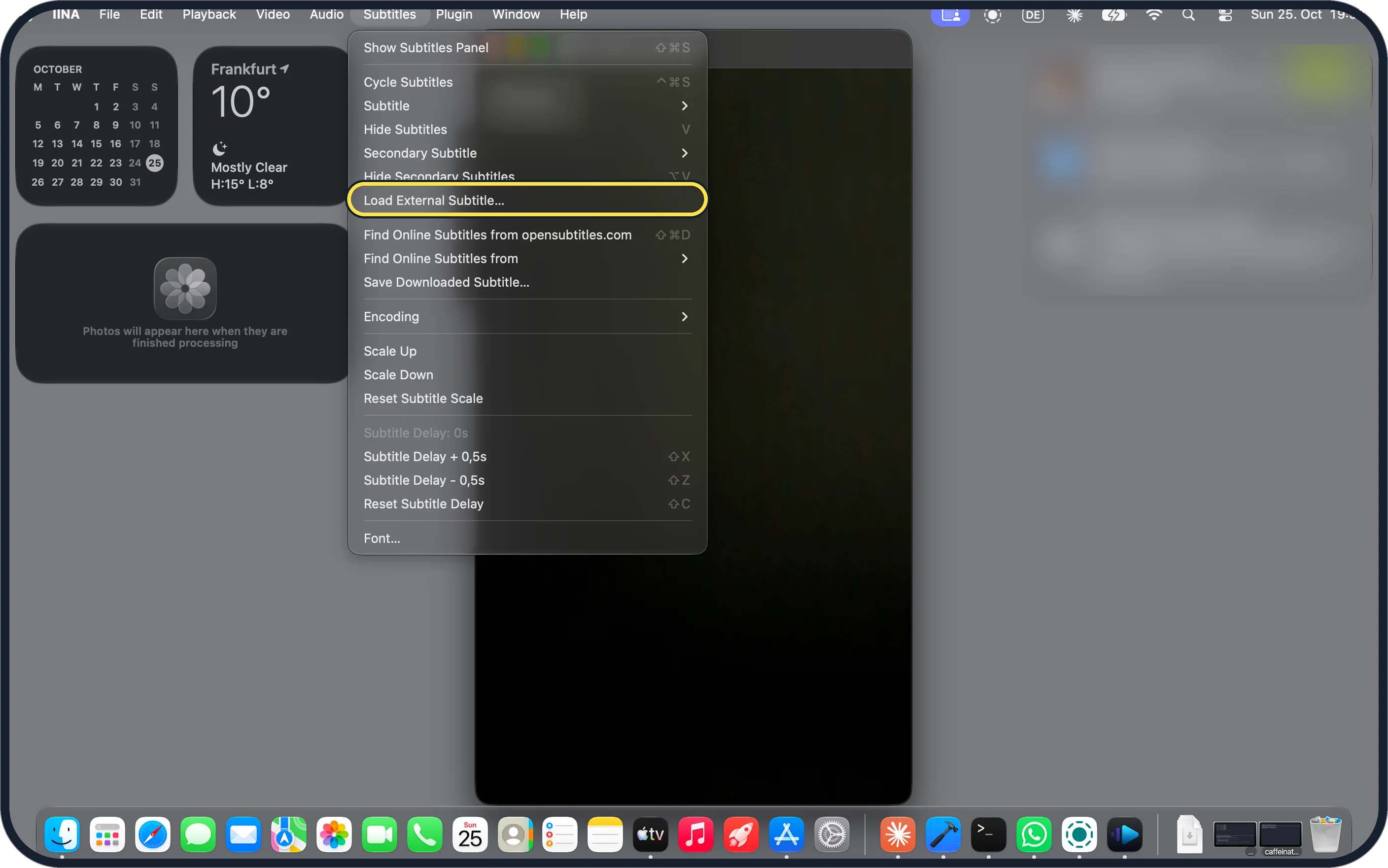Open Terminal in the dock

pyautogui.click(x=989, y=834)
